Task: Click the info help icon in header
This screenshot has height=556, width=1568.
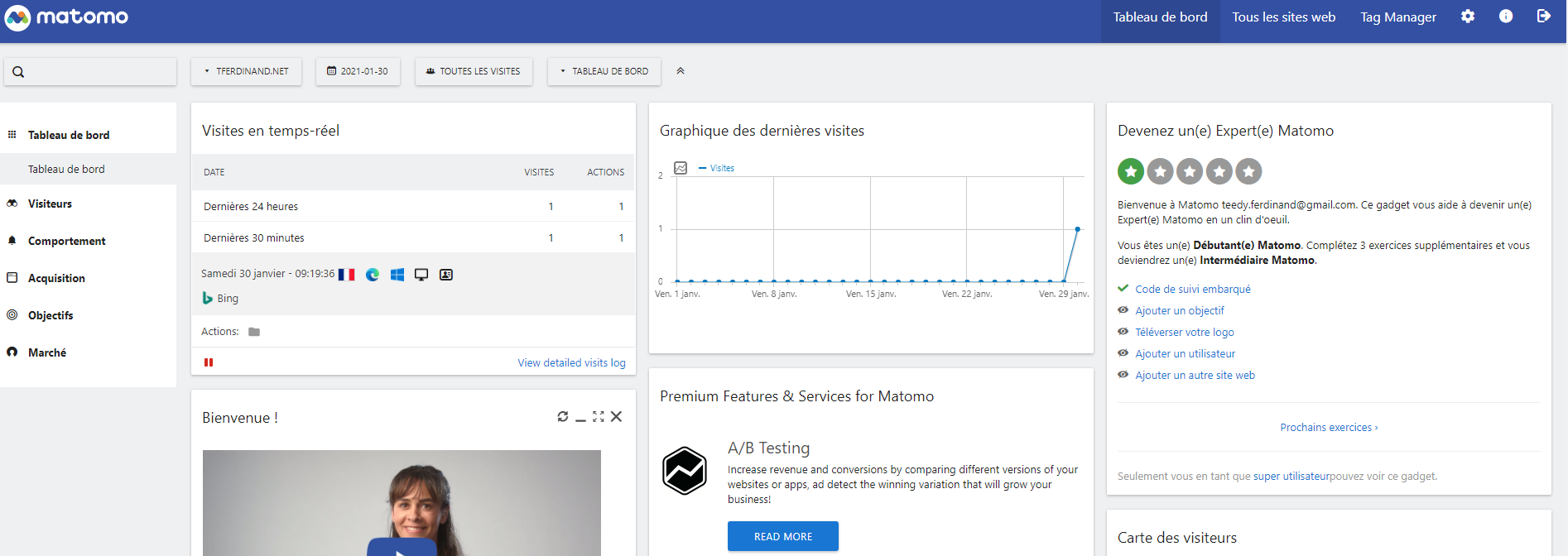Action: [x=1505, y=17]
